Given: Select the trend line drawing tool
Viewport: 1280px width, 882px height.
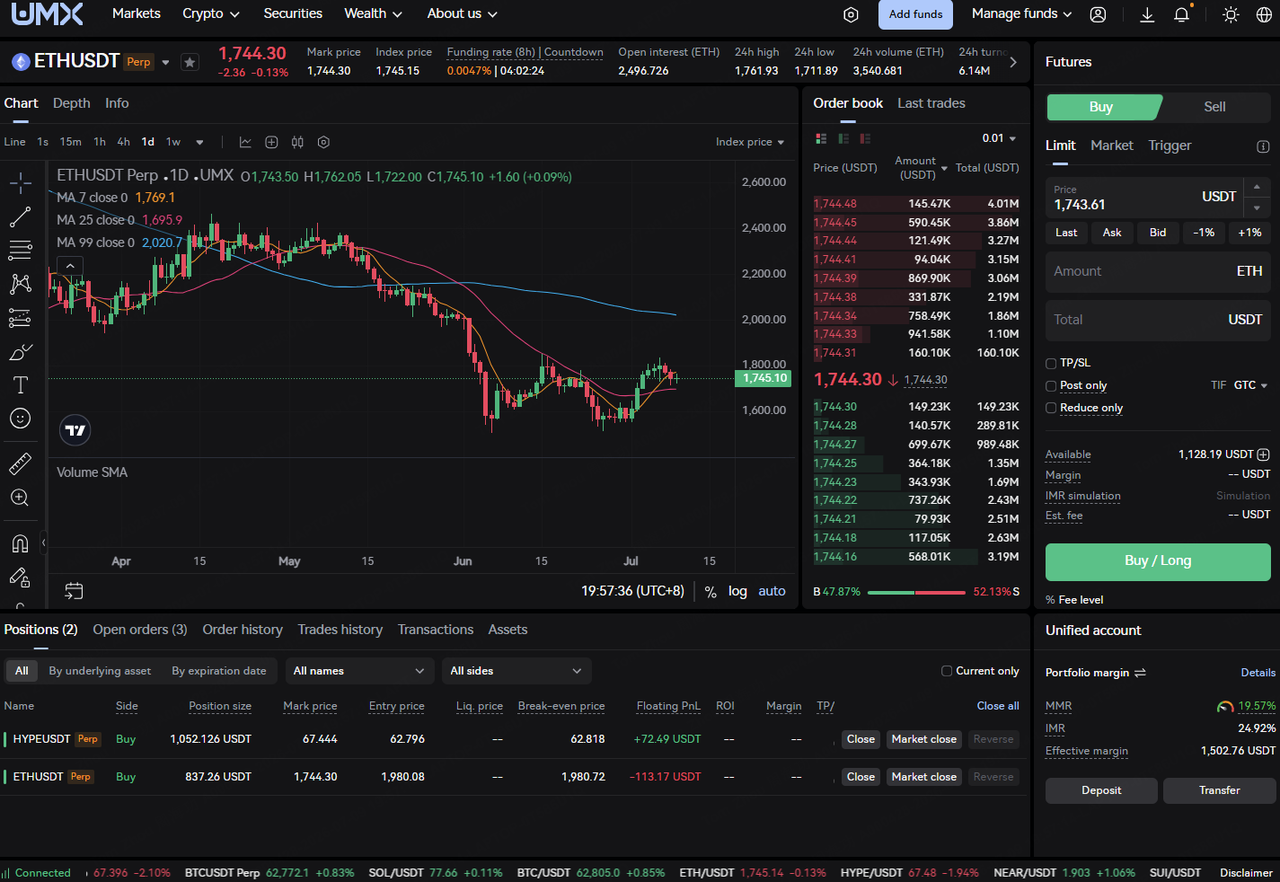Looking at the screenshot, I should 20,216.
